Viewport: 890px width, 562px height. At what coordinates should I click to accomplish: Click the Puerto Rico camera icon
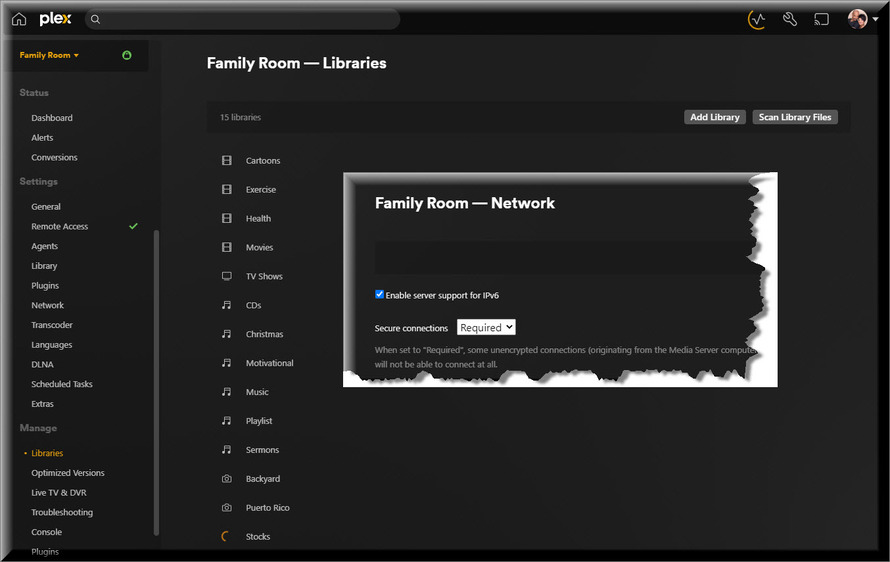point(226,508)
